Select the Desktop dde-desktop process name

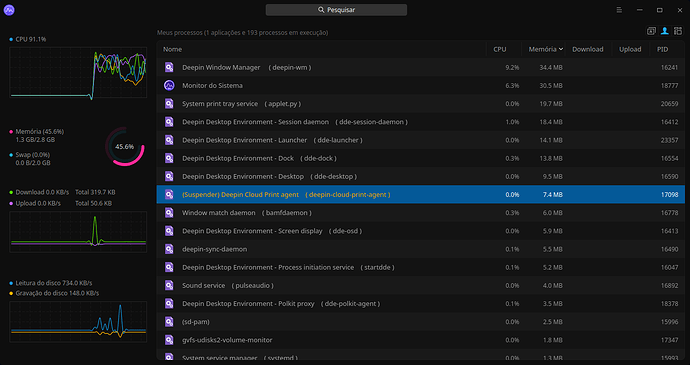pyautogui.click(x=269, y=176)
